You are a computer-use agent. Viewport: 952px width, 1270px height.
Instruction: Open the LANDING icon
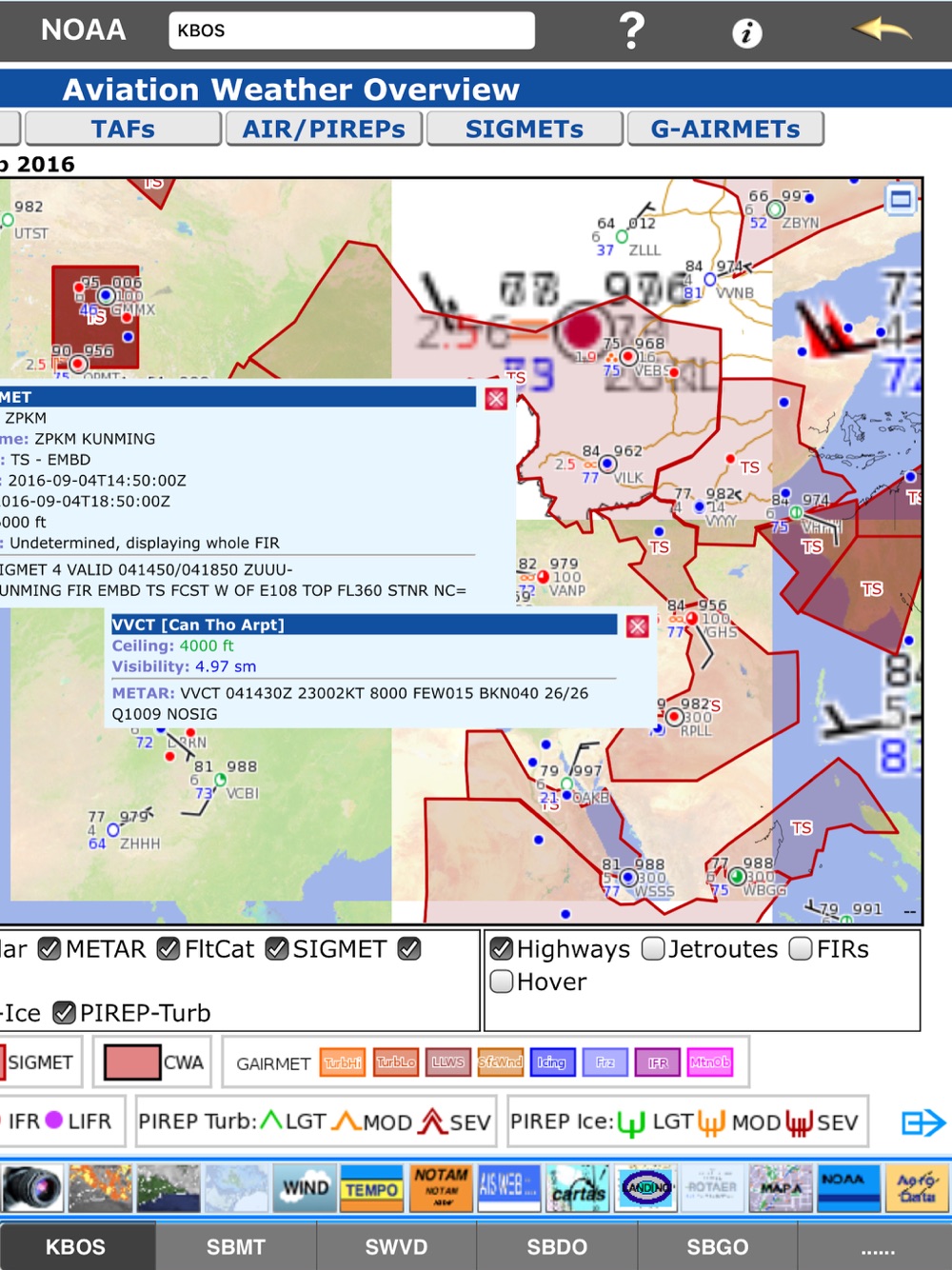(646, 1188)
